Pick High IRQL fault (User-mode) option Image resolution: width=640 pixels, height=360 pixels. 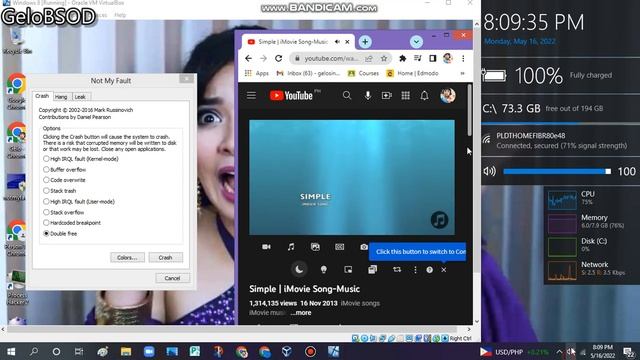tap(79, 202)
